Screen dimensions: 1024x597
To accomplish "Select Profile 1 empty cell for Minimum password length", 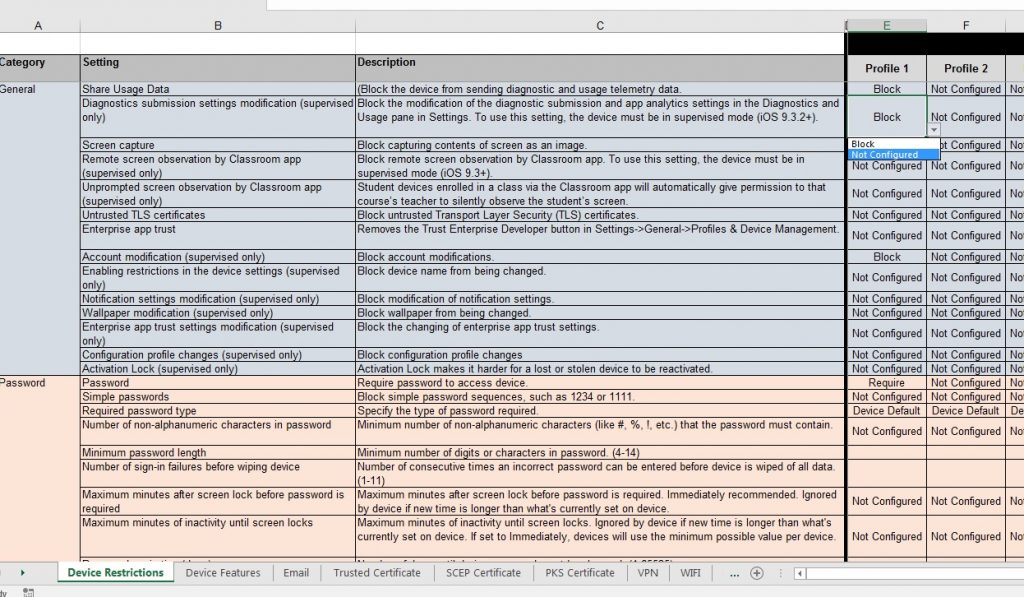I will click(x=886, y=453).
